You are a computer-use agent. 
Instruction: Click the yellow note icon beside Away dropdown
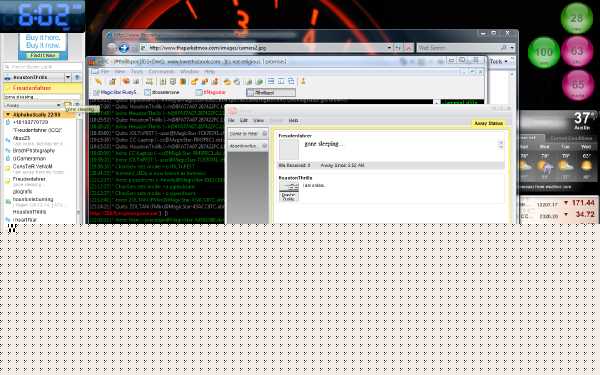pyautogui.click(x=67, y=105)
